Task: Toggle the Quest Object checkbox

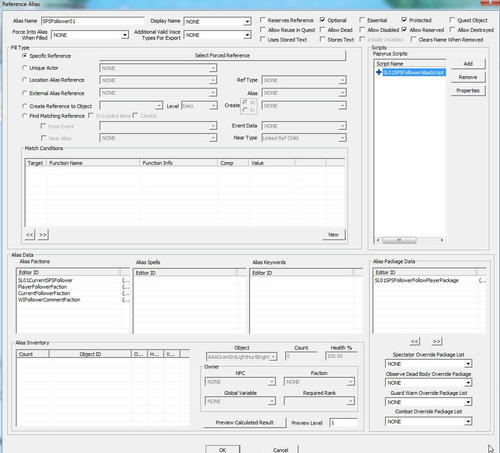Action: 452,20
